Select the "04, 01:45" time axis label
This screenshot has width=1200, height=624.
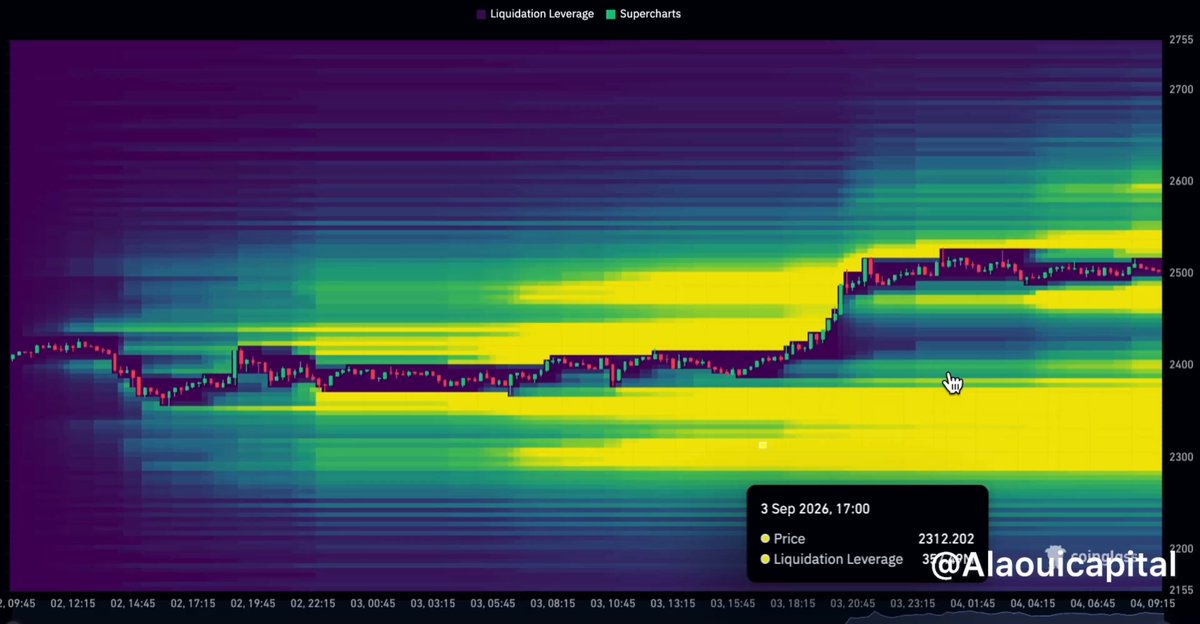tap(973, 604)
